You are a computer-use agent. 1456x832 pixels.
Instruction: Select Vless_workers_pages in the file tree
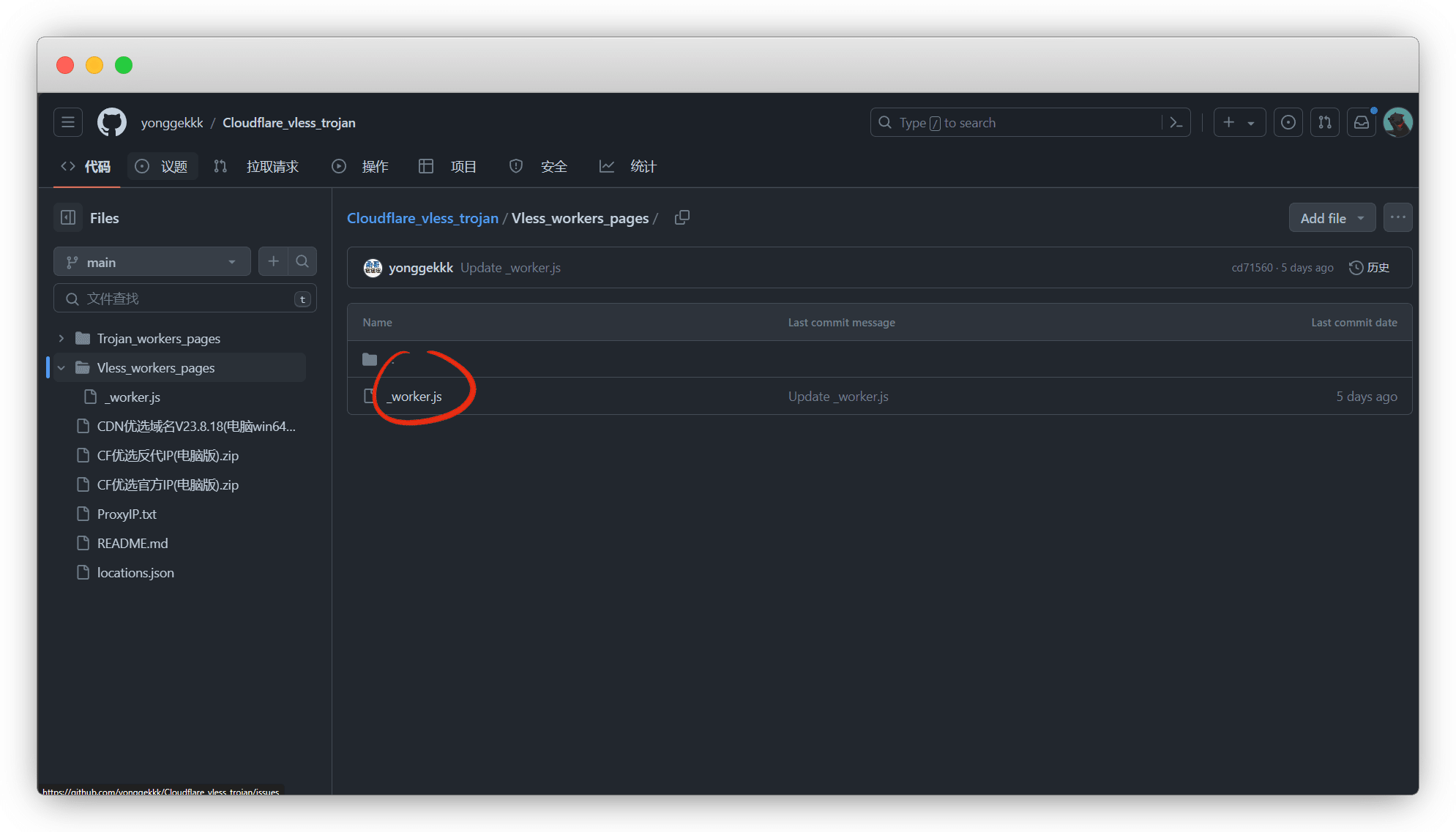click(x=156, y=367)
